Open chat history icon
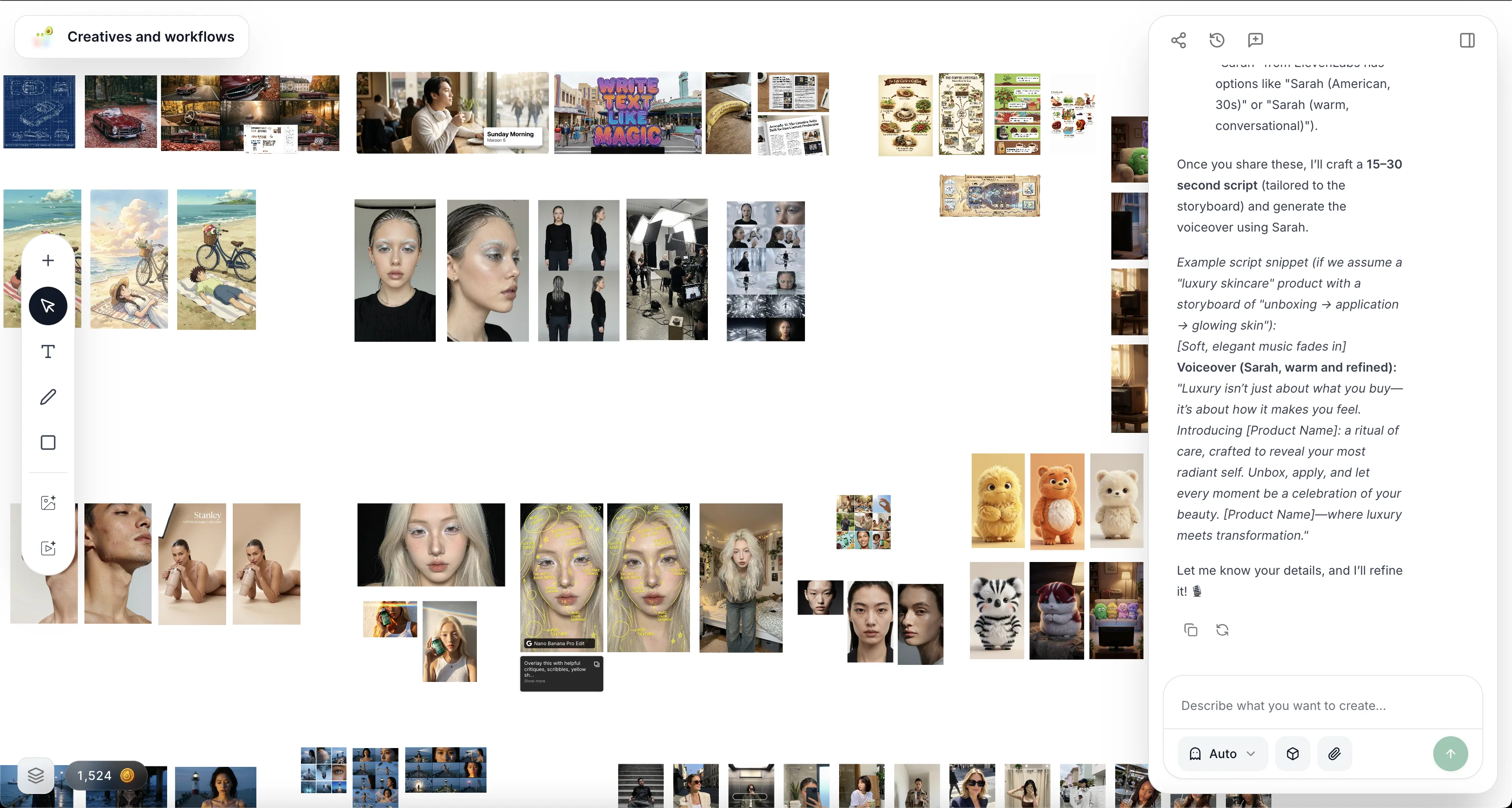This screenshot has height=808, width=1512. 1217,40
